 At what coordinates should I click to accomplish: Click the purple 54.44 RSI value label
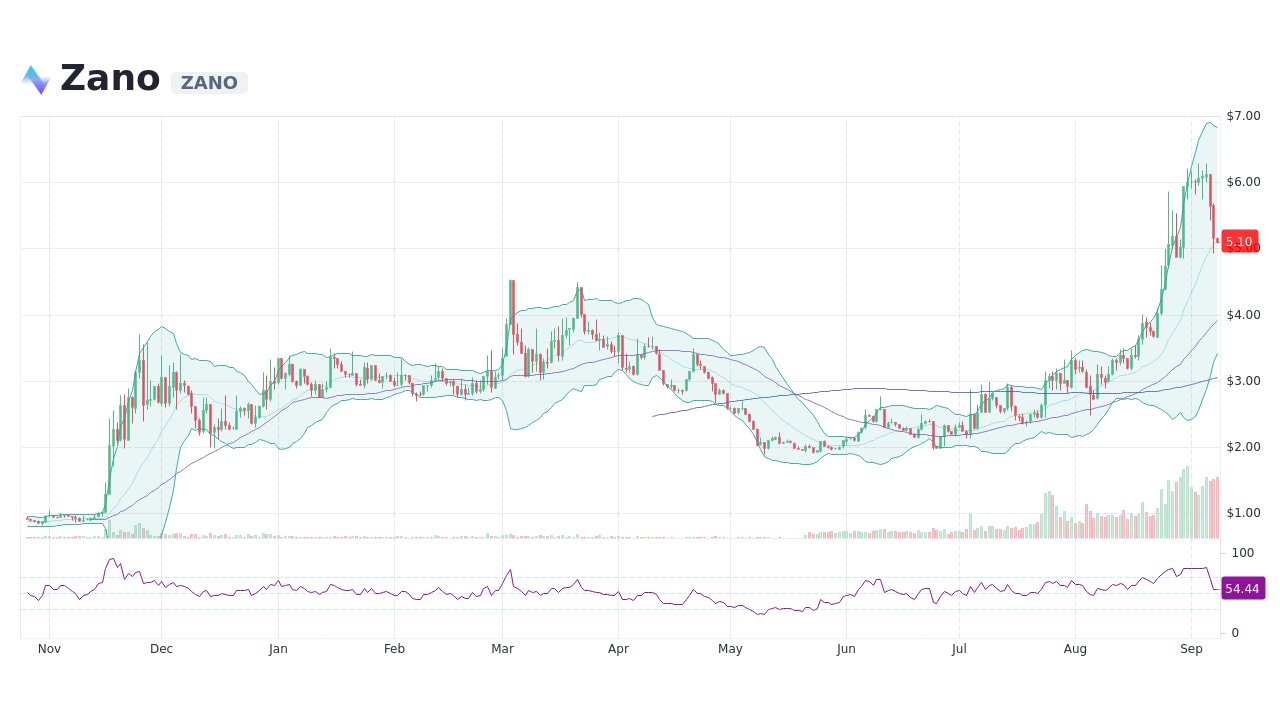(x=1243, y=588)
